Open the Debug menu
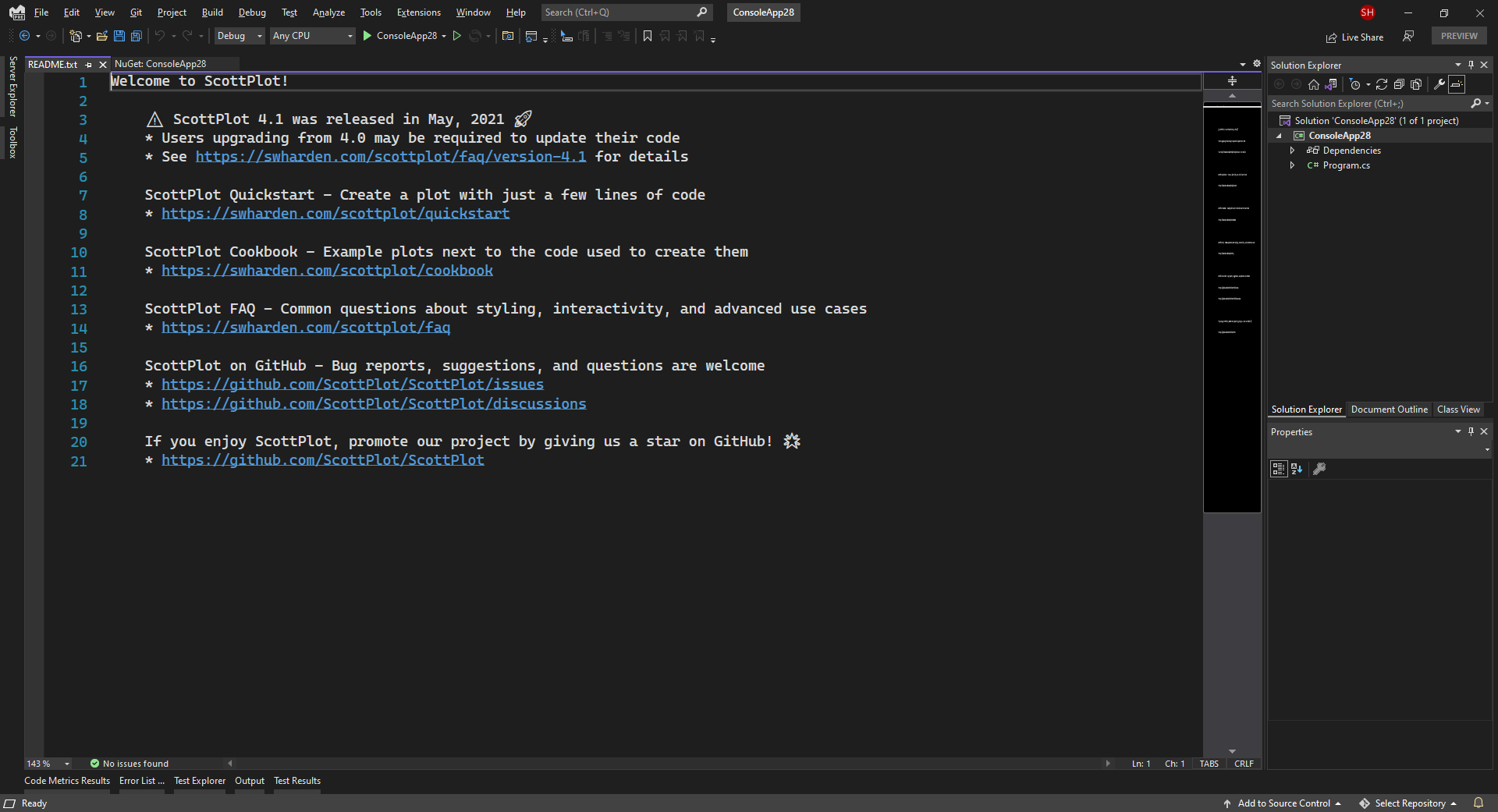 coord(251,12)
